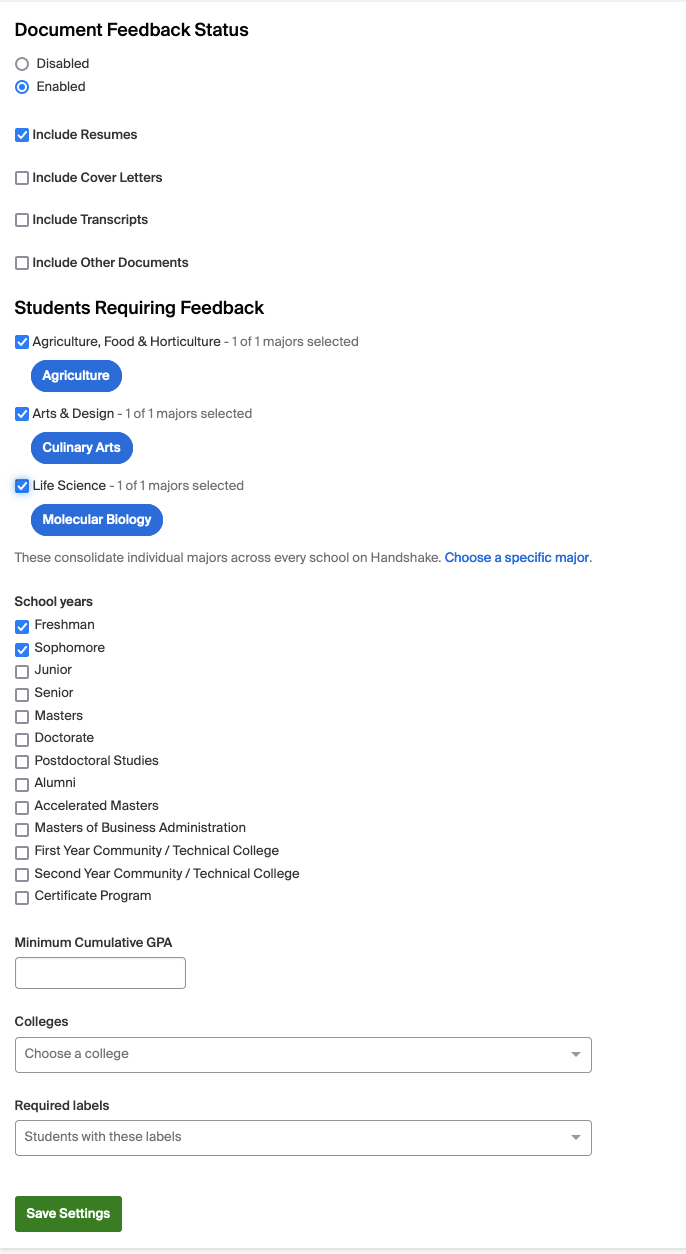Open the Choose a college dropdown
This screenshot has height=1254, width=686.
[303, 1054]
